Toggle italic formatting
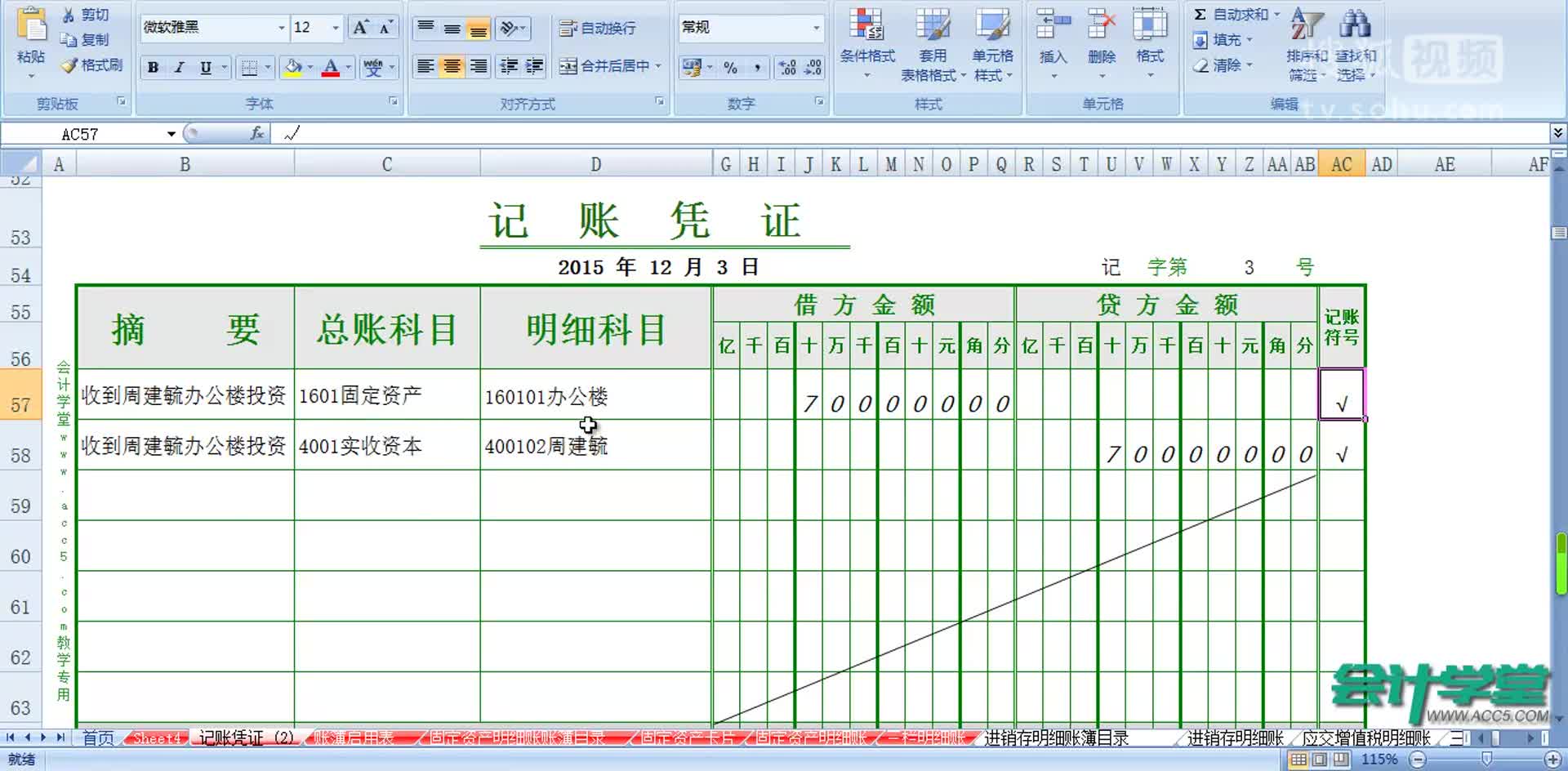 pyautogui.click(x=179, y=67)
